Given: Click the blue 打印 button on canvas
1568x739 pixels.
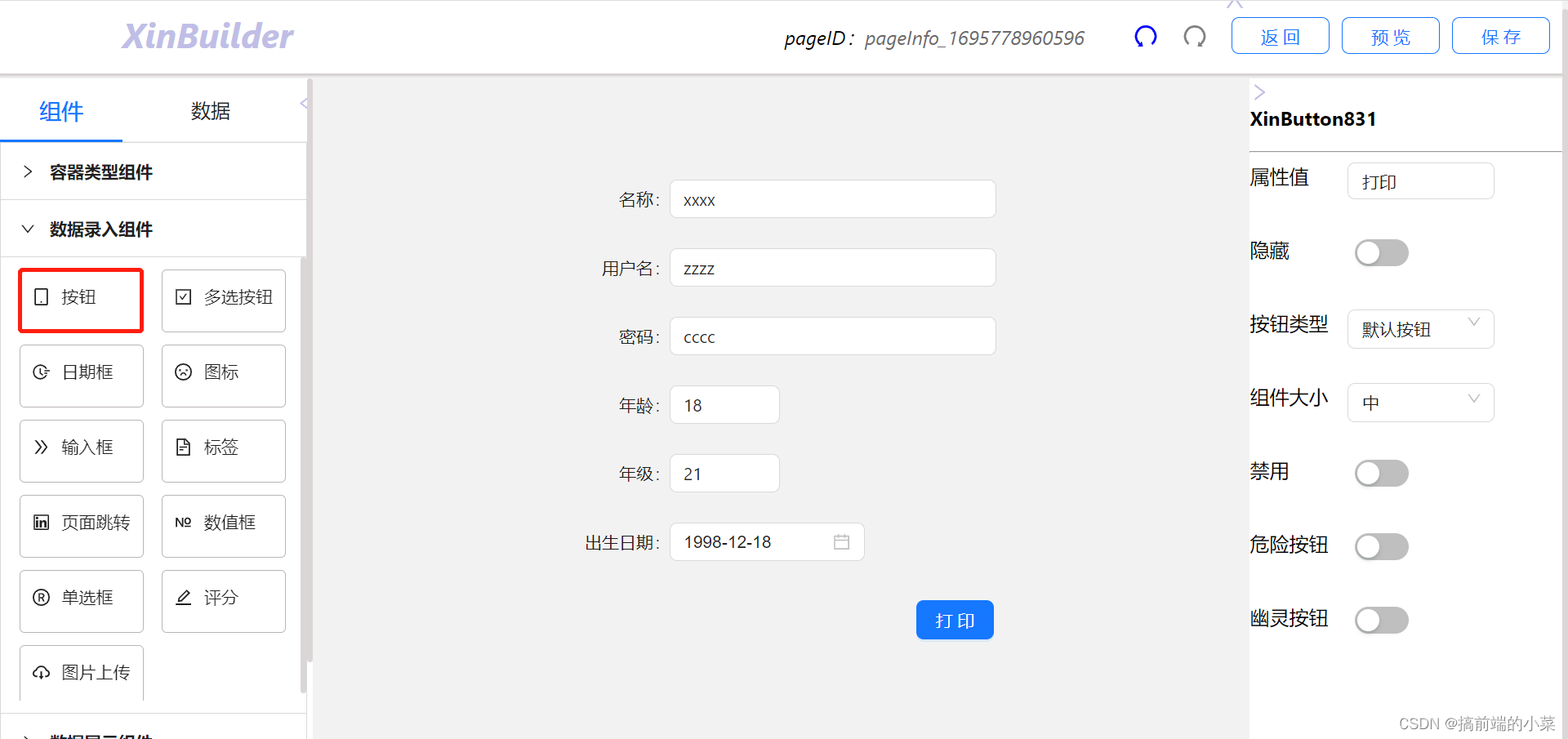Looking at the screenshot, I should pyautogui.click(x=955, y=620).
